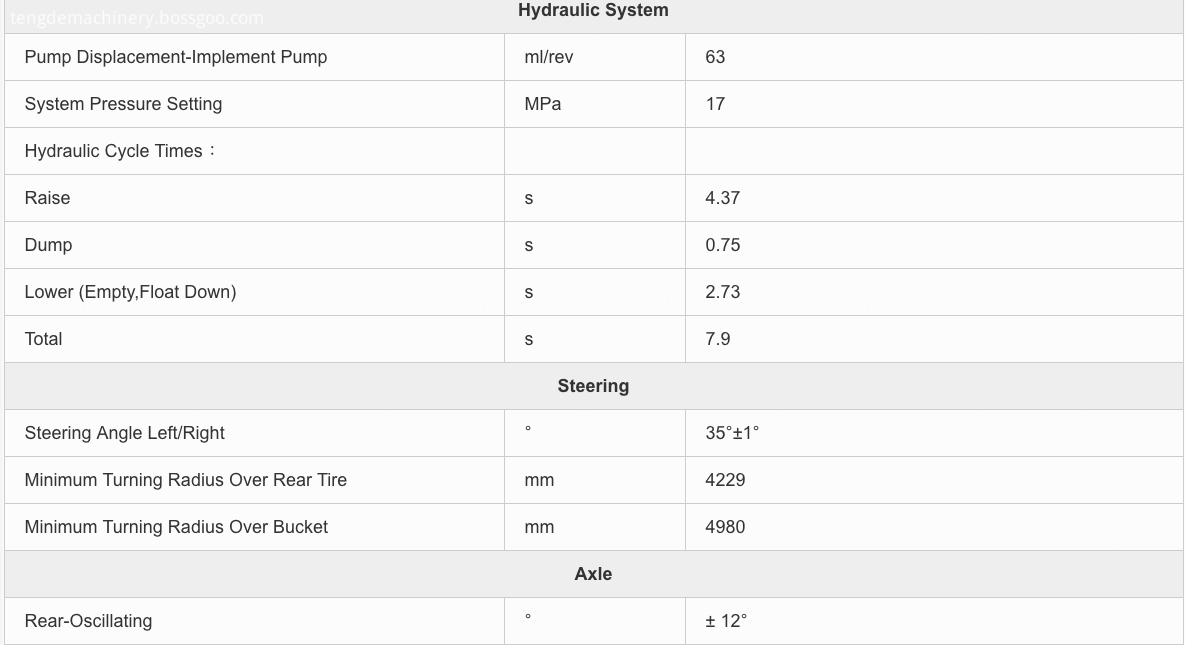Click the Total cycle time value 7.9
Image resolution: width=1185 pixels, height=645 pixels.
pos(718,339)
